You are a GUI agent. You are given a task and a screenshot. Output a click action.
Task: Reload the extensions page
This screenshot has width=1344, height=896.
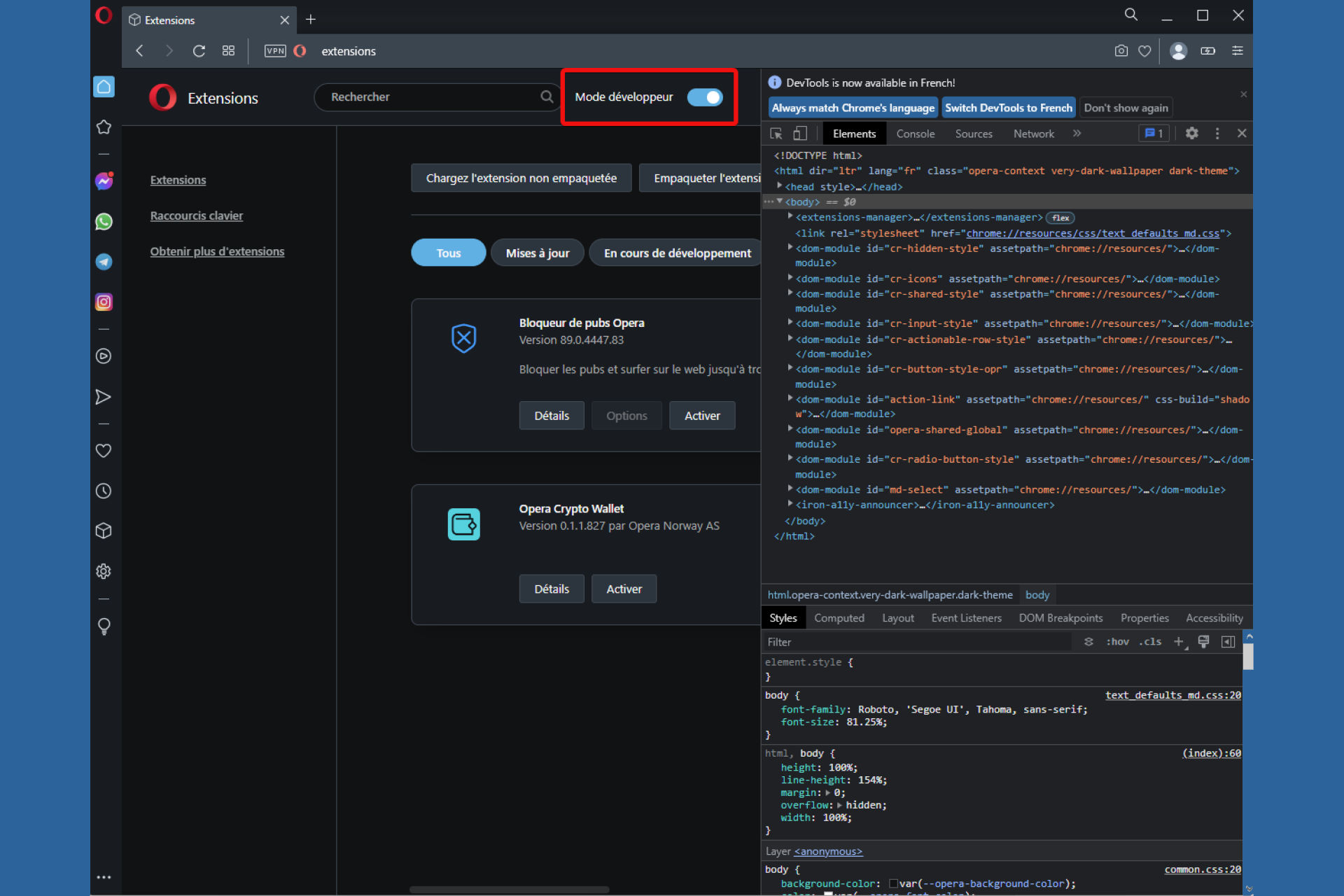pos(199,51)
